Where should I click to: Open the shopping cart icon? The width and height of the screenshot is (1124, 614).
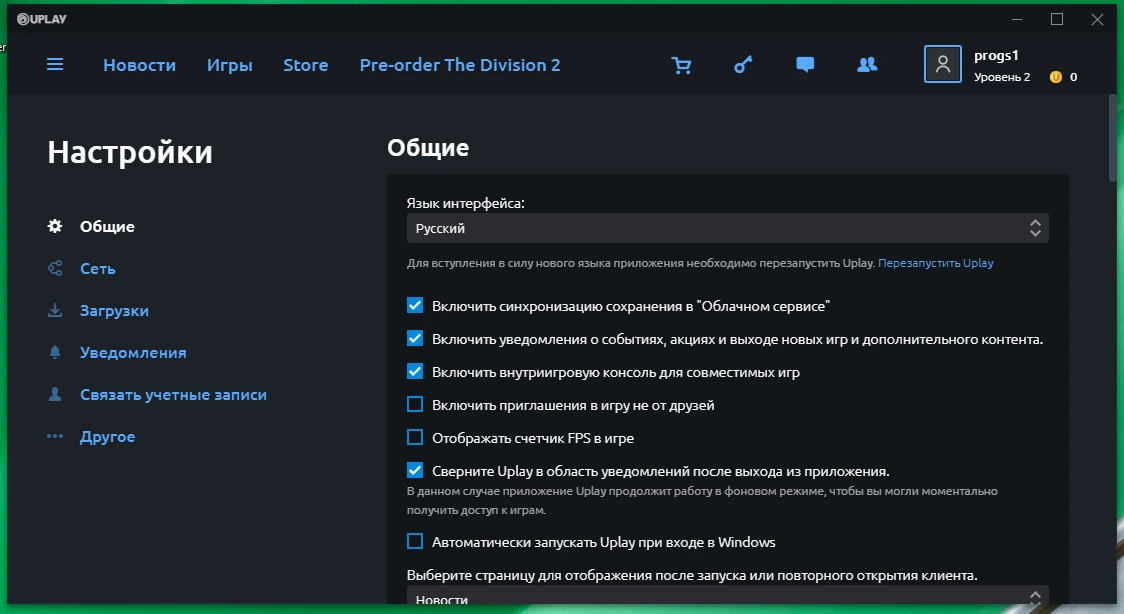pyautogui.click(x=681, y=65)
